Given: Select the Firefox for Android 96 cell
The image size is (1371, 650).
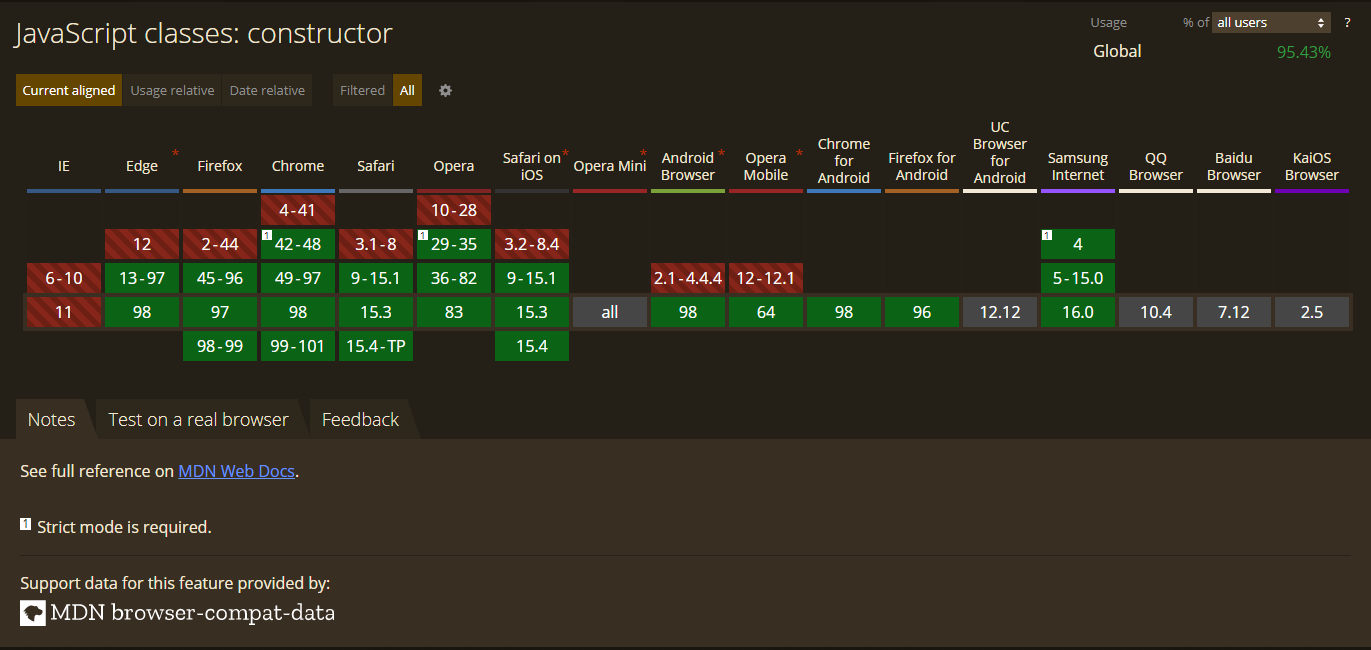Looking at the screenshot, I should click(x=922, y=312).
